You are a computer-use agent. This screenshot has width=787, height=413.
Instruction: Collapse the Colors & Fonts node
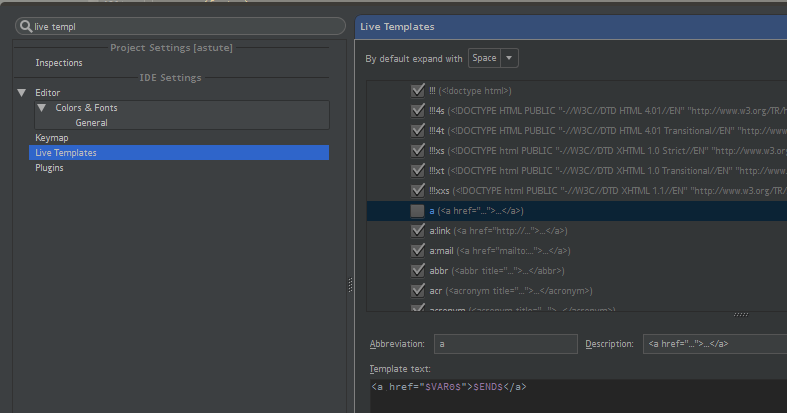tap(41, 108)
